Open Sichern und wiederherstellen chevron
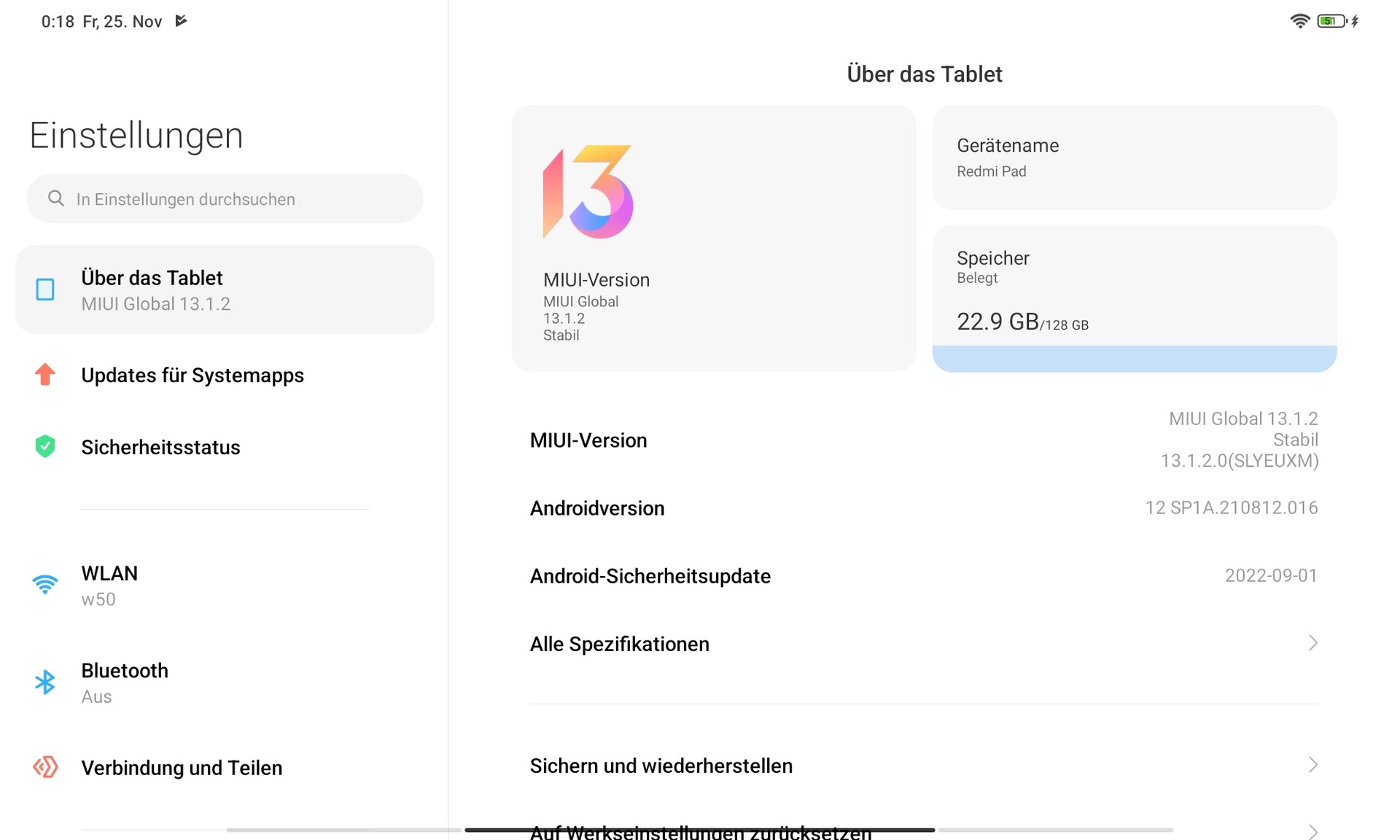The width and height of the screenshot is (1400, 840). 1312,765
